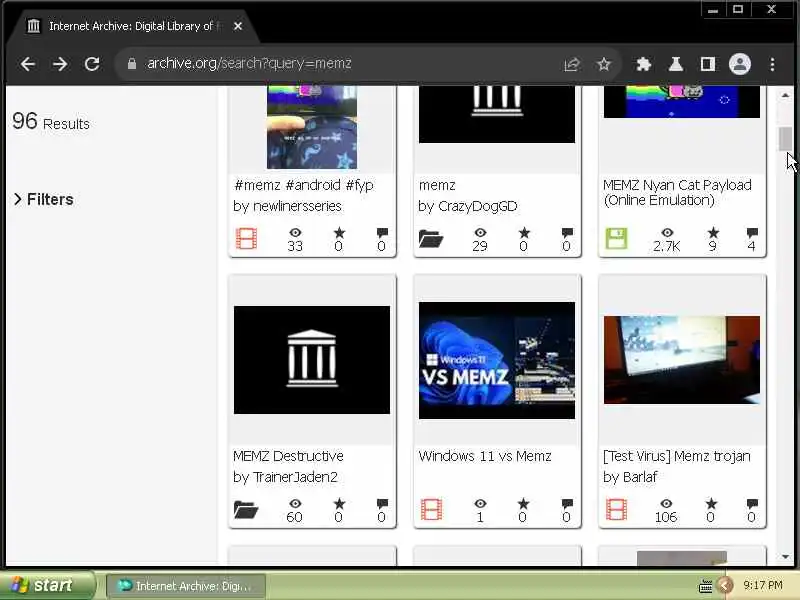Open the Chrome three-dot menu
Screen dimensions: 800x600
[772, 64]
